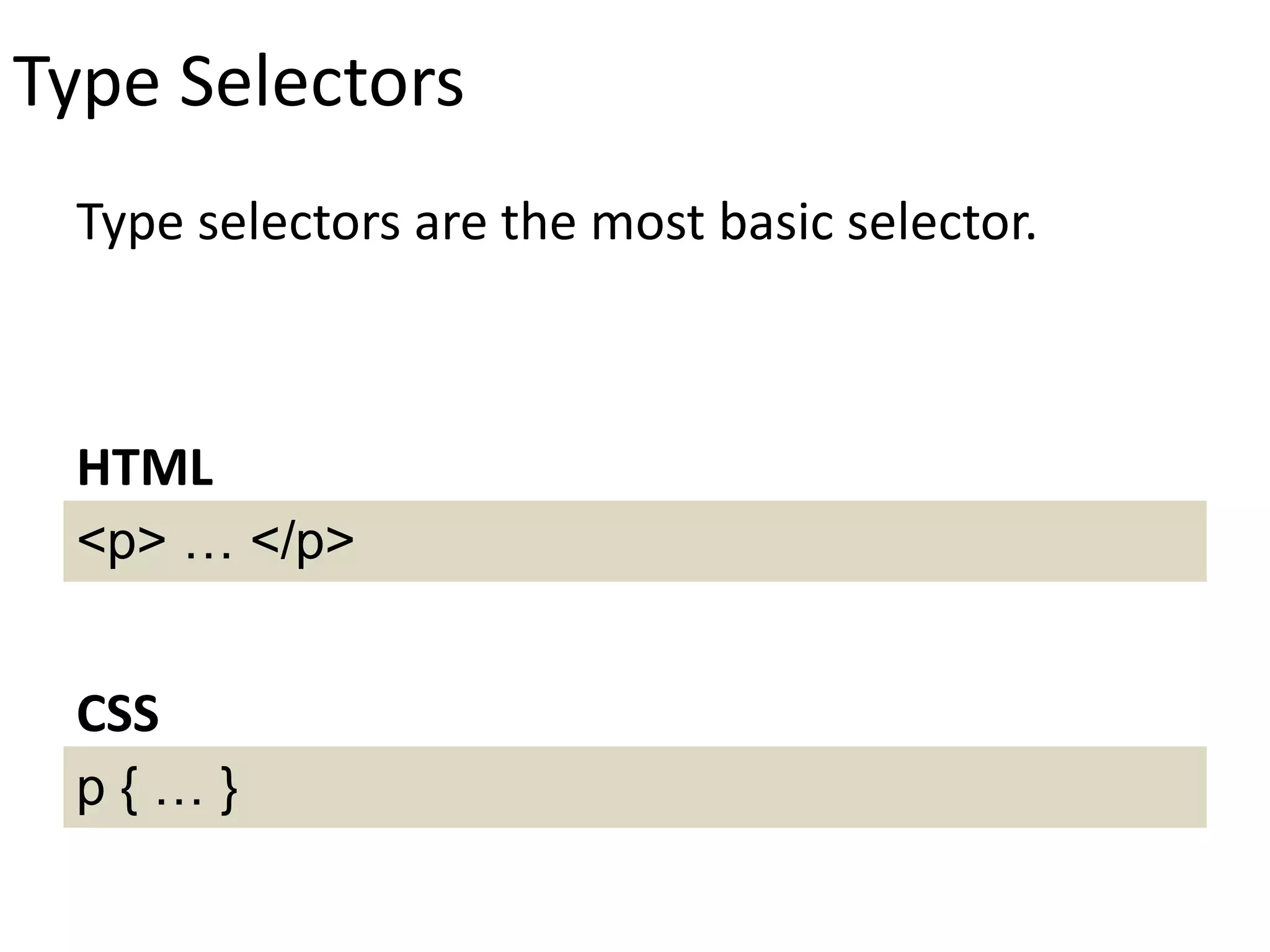Click 'selectors' in the body sentence
This screenshot has width=1270, height=952.
(299, 222)
